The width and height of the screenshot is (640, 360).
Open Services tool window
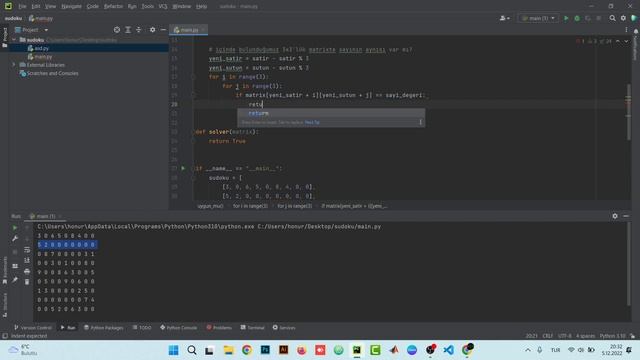(284, 327)
